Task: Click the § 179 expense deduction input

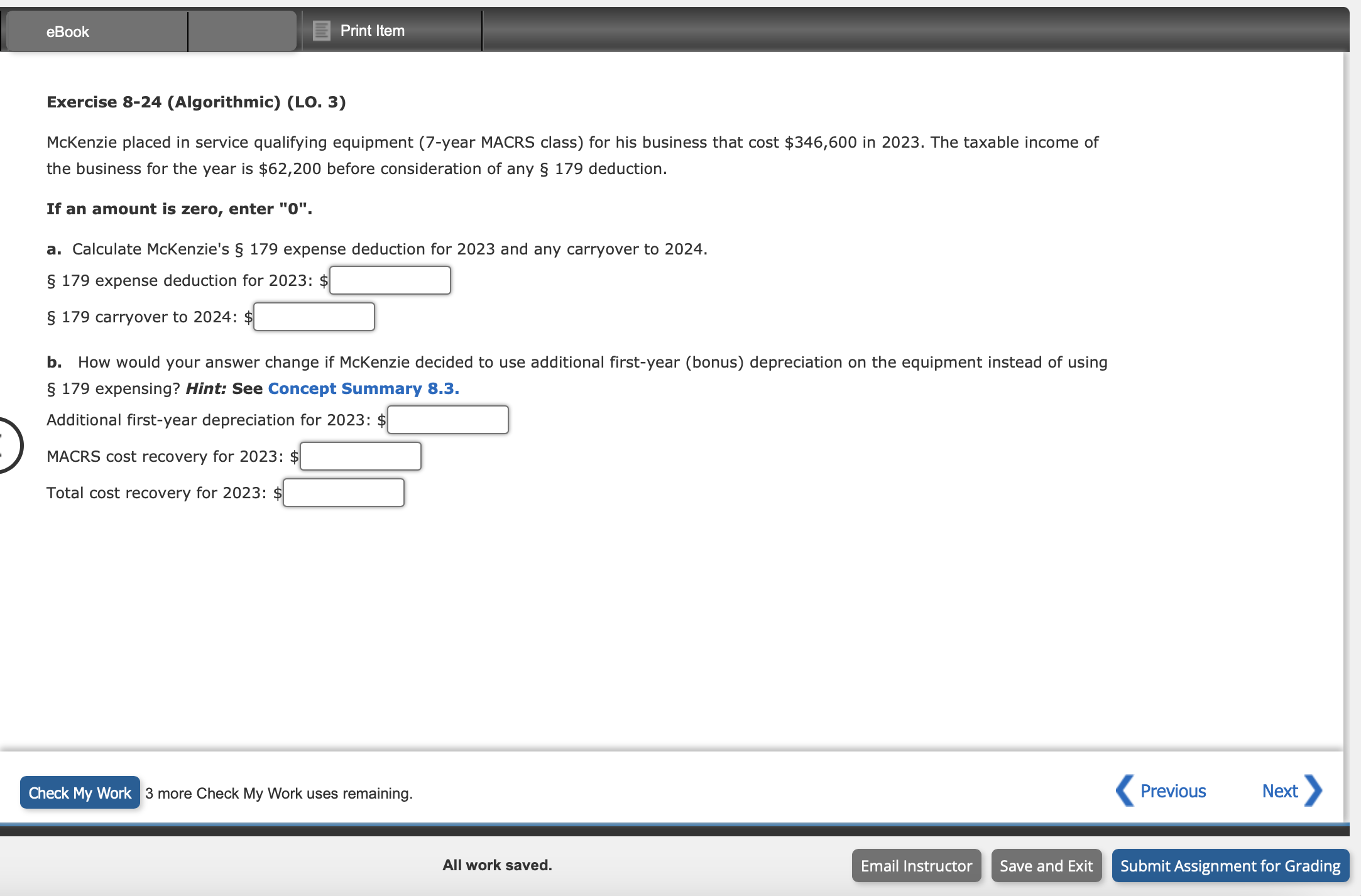Action: point(390,280)
